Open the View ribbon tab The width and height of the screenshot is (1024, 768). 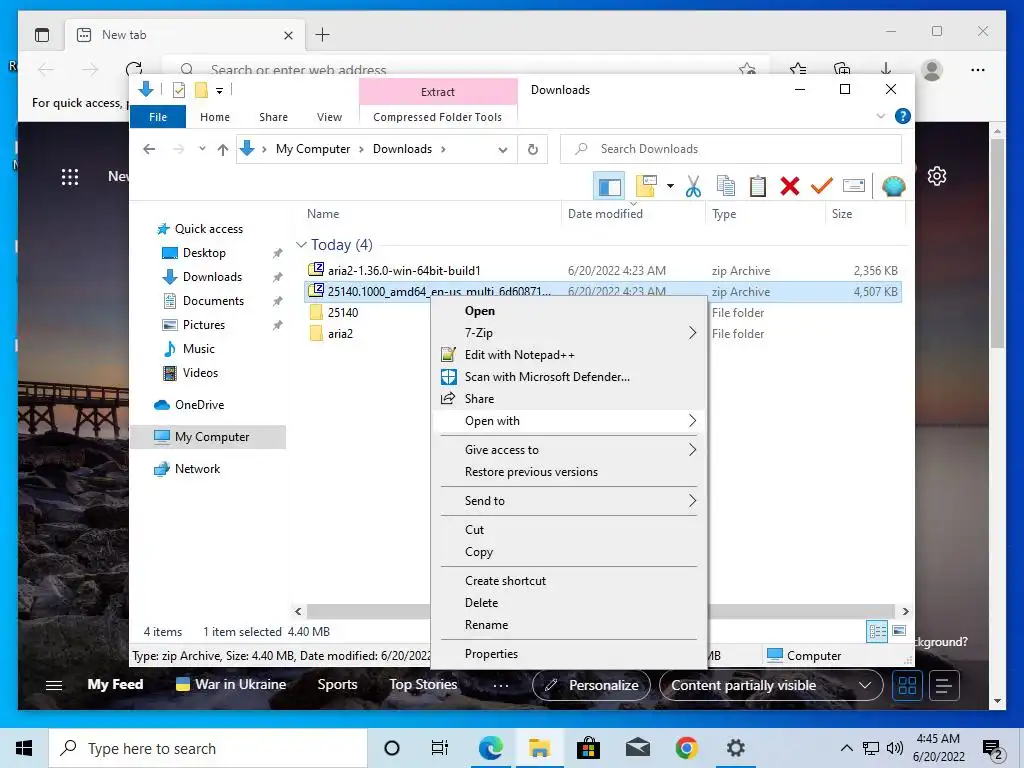(329, 117)
